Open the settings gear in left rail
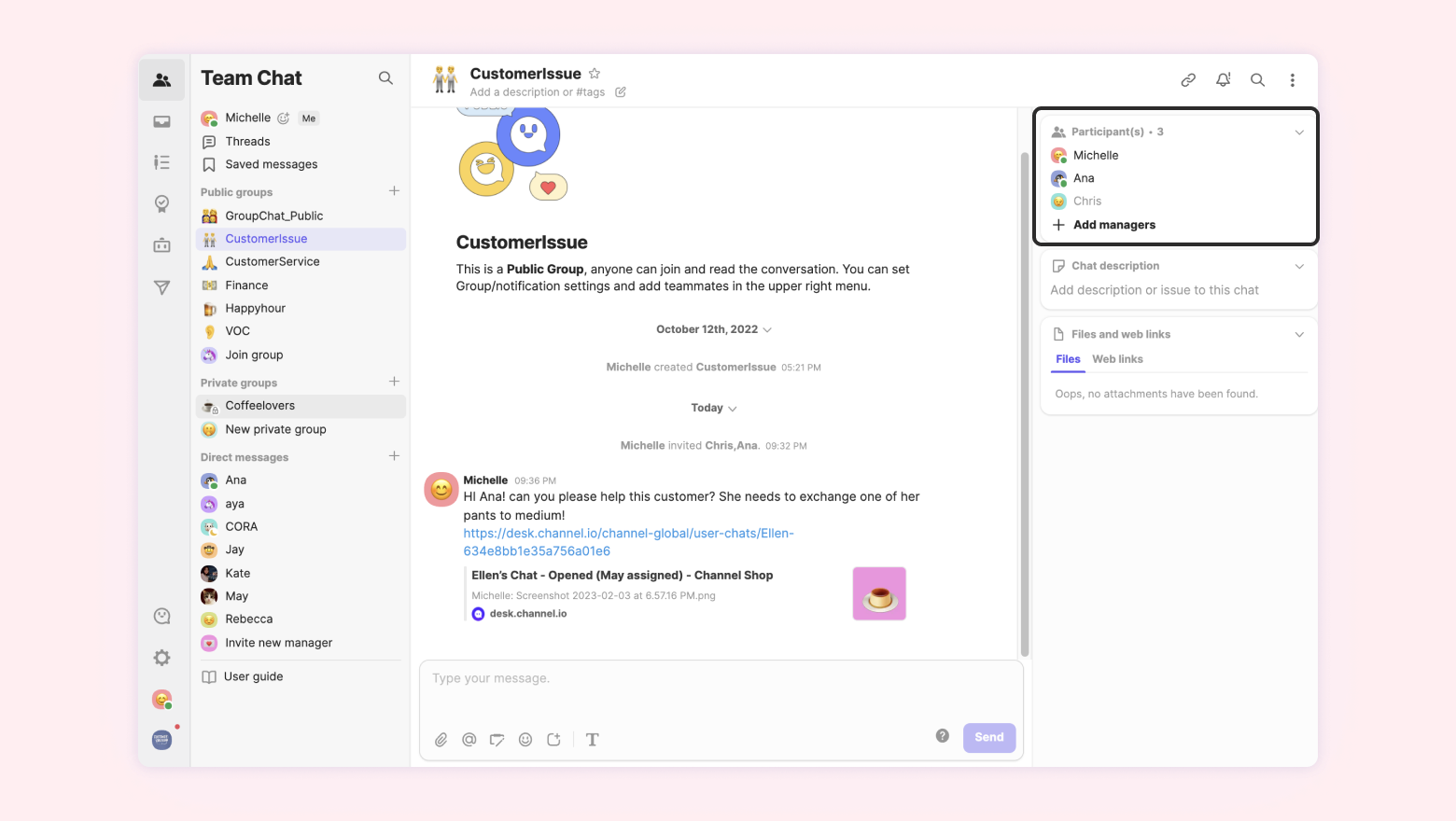 162,658
